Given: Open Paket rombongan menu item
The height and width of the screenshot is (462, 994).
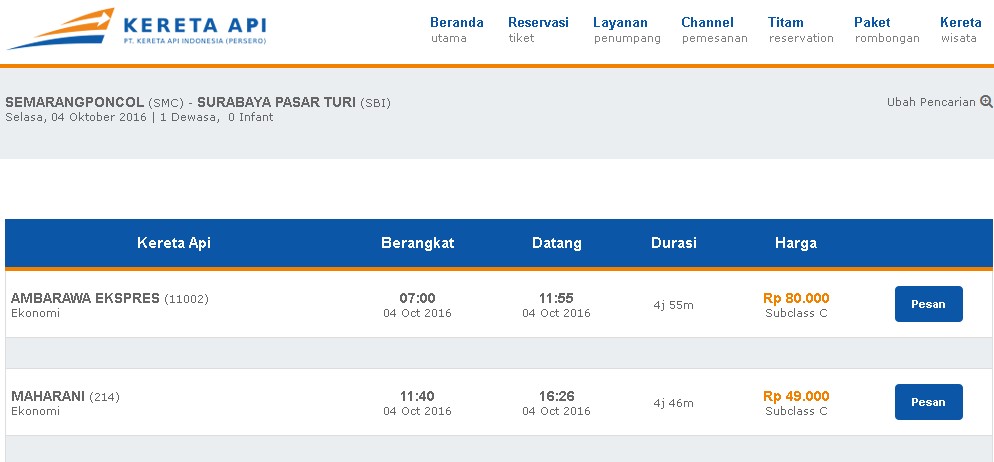Looking at the screenshot, I should click(x=887, y=30).
